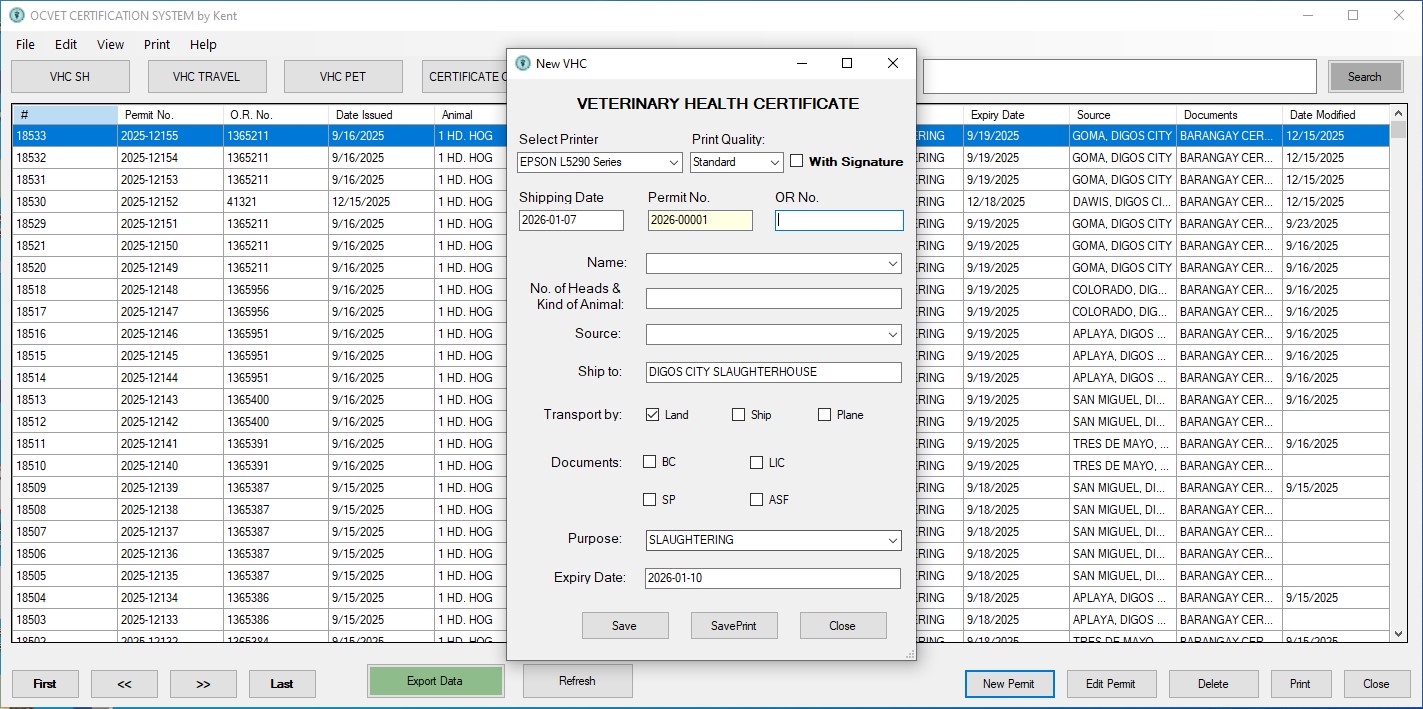The width and height of the screenshot is (1423, 709).
Task: Jump to Last page of records
Action: click(x=282, y=684)
